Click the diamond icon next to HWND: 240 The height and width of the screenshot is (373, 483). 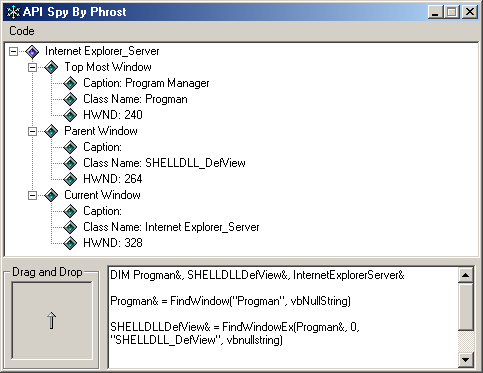click(x=70, y=115)
